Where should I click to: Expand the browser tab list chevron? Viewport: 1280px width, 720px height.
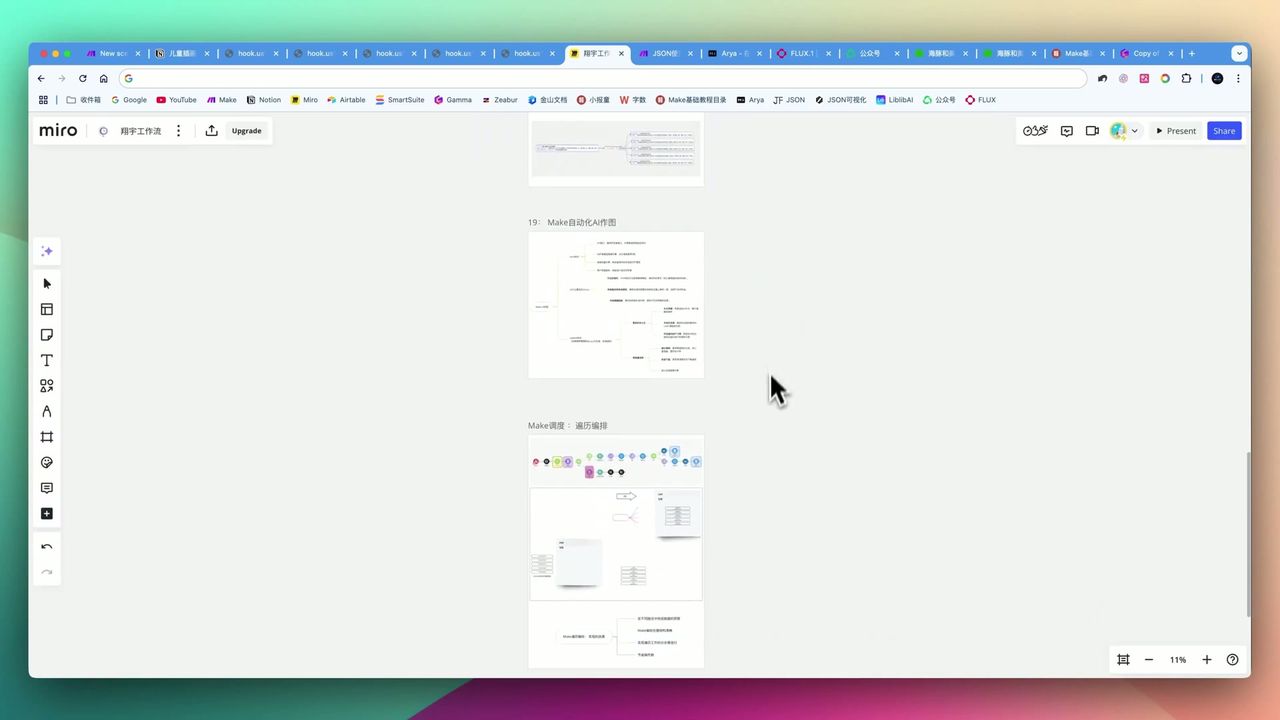tap(1238, 54)
